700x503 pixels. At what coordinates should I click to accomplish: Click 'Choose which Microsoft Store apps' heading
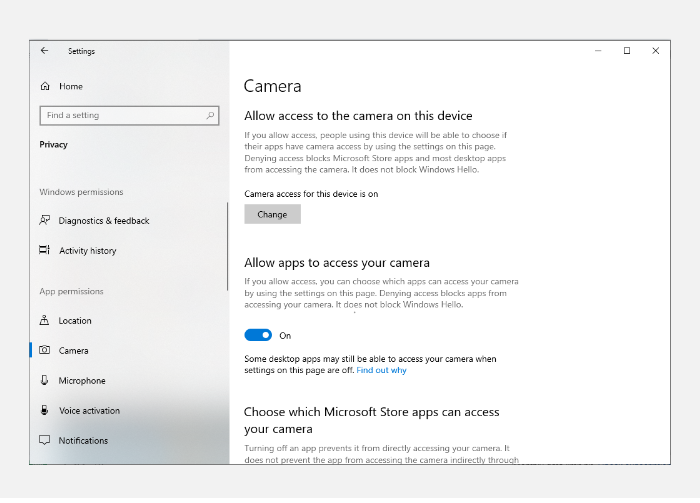[x=371, y=420]
